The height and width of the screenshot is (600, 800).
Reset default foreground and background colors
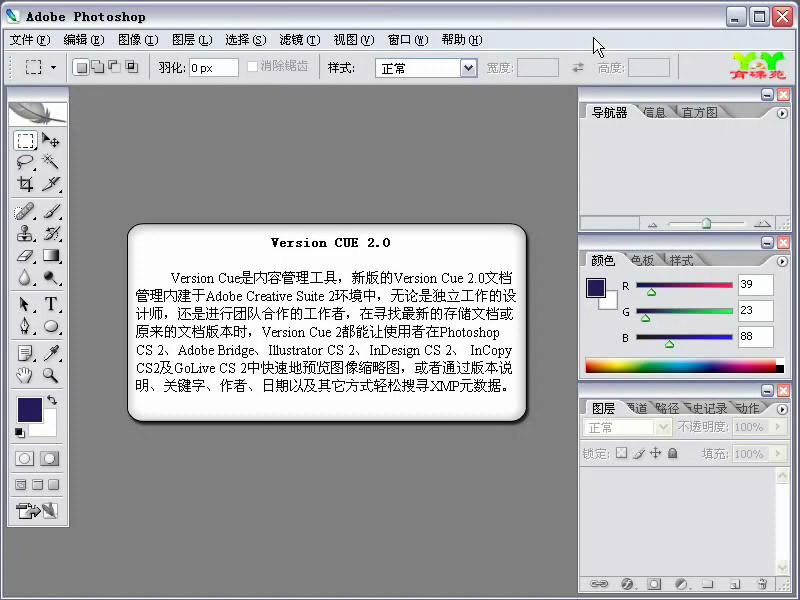[x=19, y=433]
